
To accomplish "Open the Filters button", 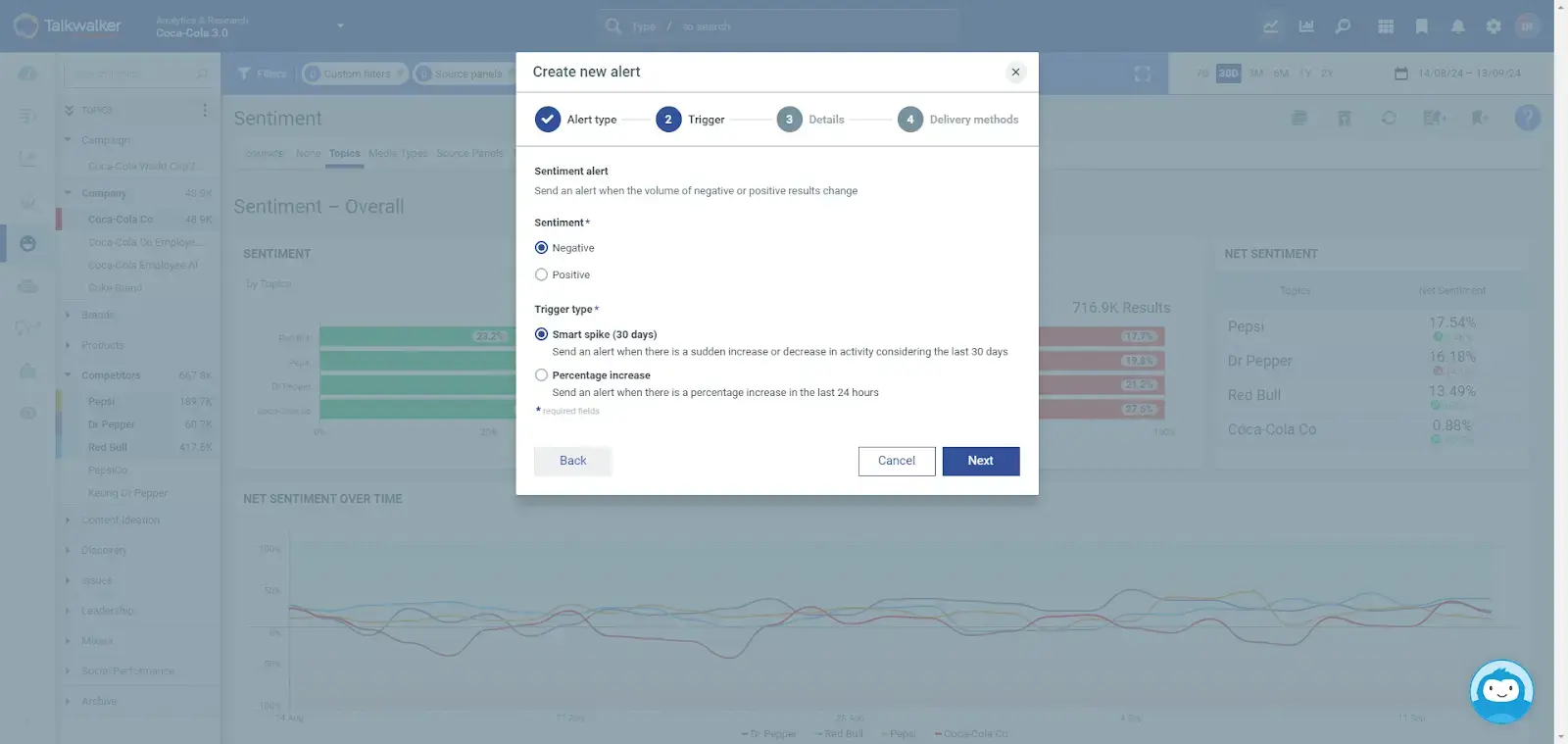I will coord(262,74).
